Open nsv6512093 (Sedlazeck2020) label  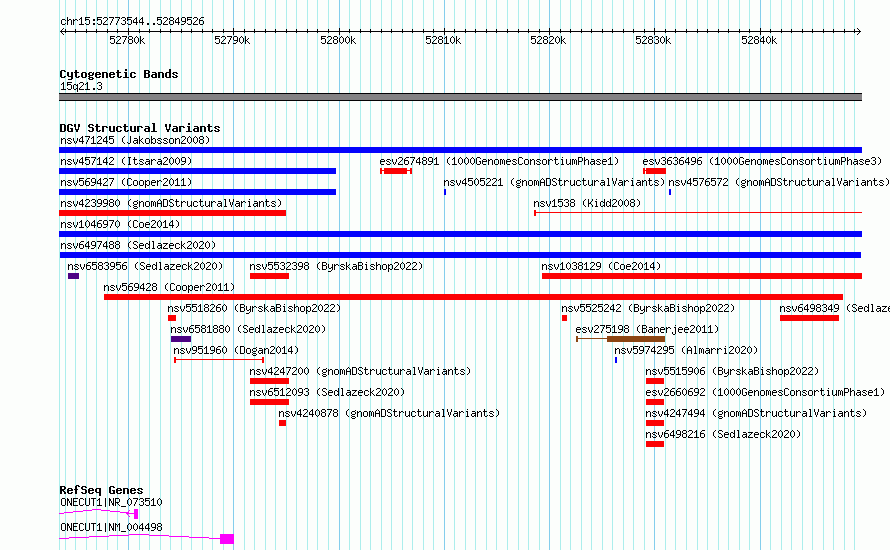click(x=327, y=392)
